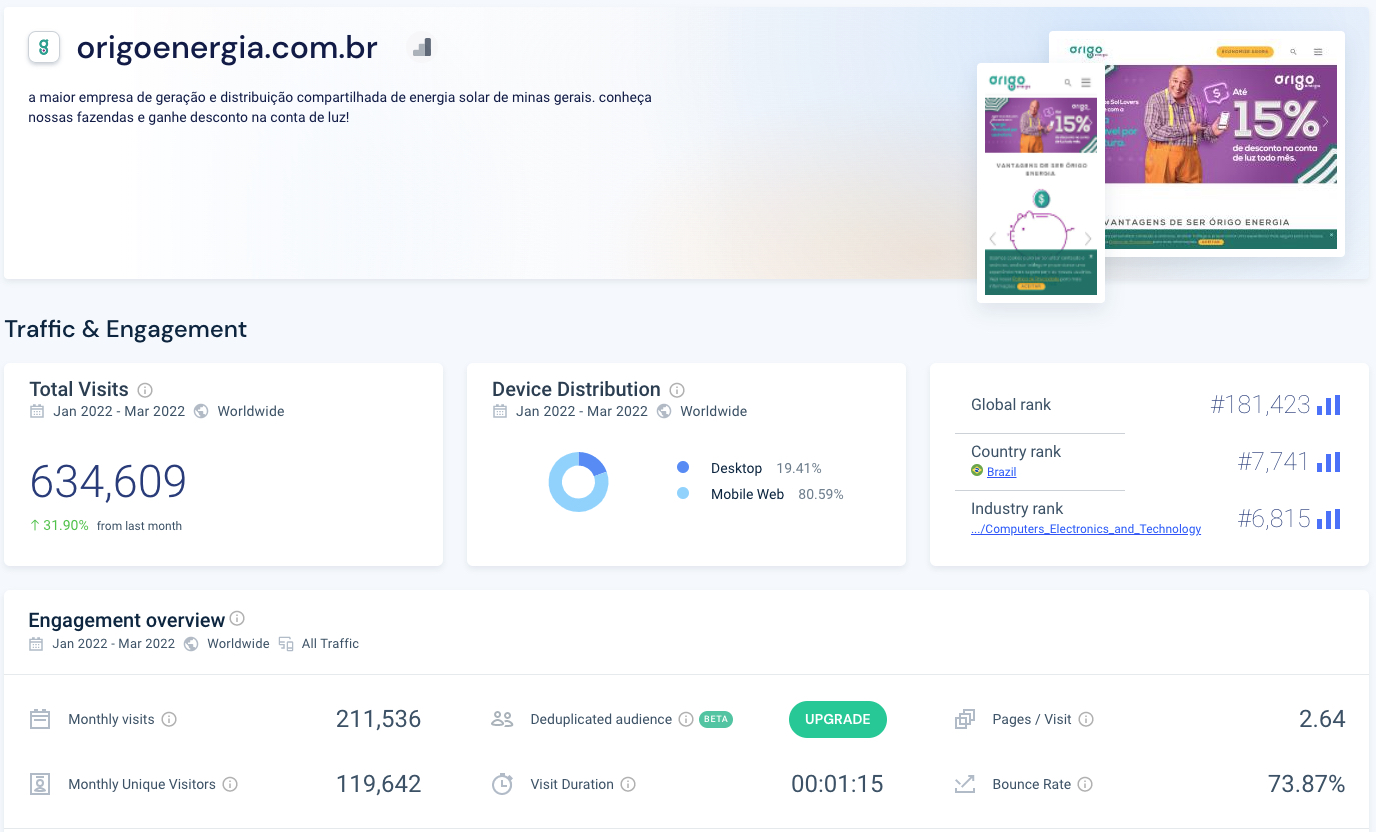Click the Monthly Unique Visitors info icon
Screen dimensions: 1376x832
point(230,784)
